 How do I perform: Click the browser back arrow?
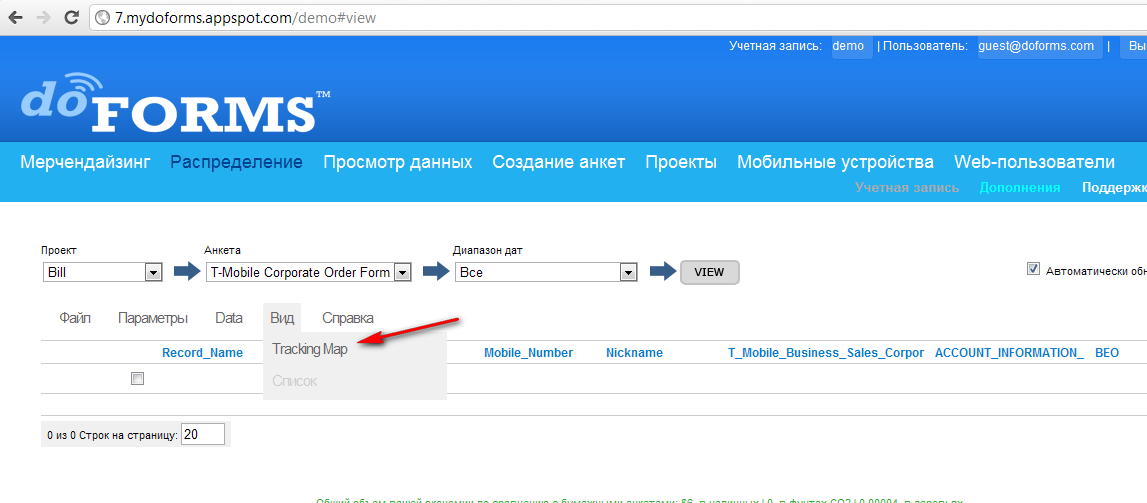tap(17, 17)
